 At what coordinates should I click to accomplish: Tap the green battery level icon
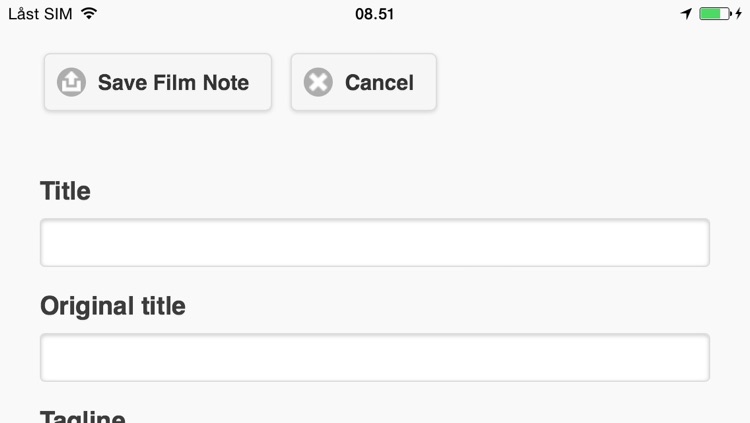[715, 14]
